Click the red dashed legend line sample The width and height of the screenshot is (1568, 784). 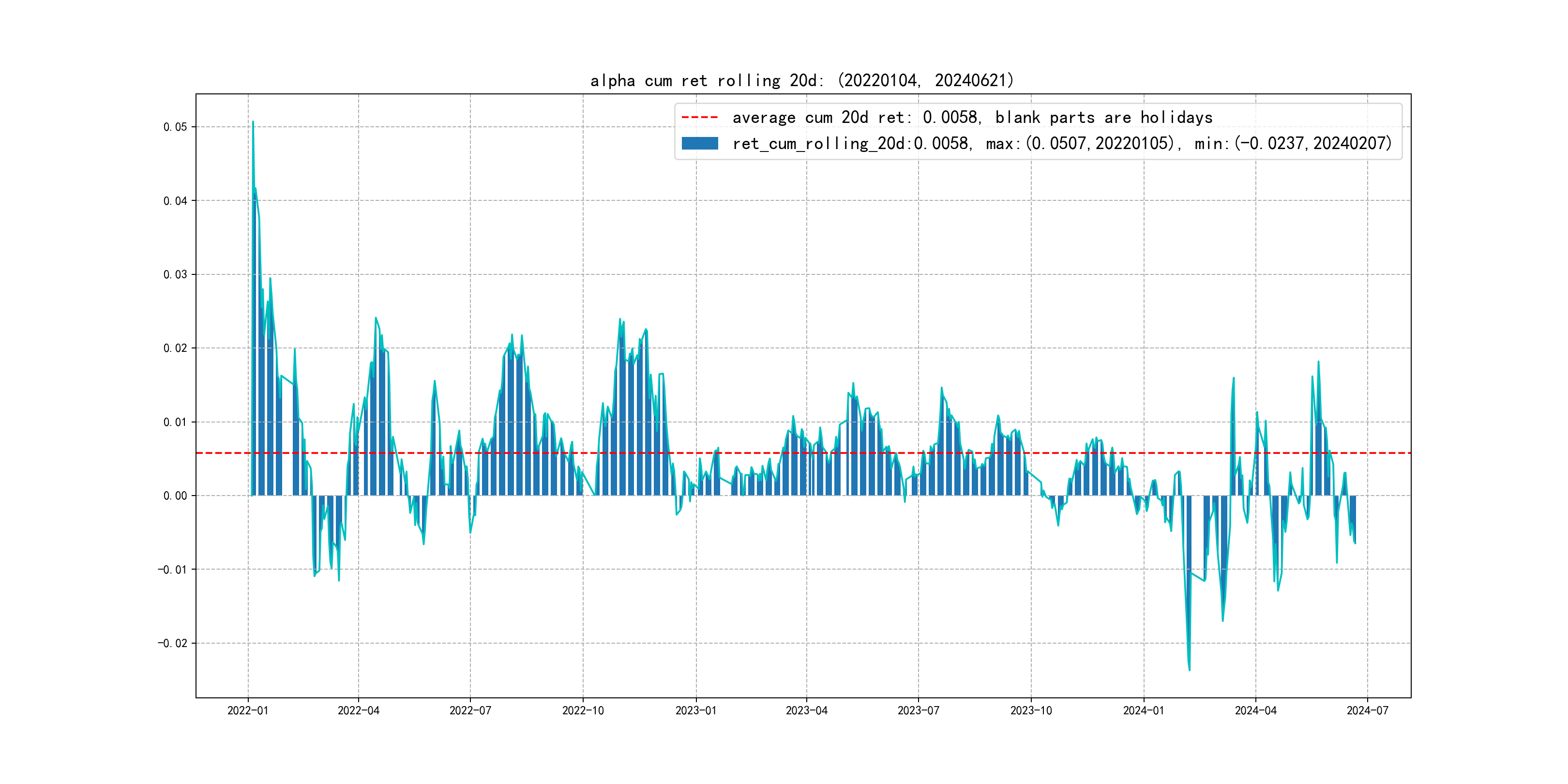click(699, 118)
